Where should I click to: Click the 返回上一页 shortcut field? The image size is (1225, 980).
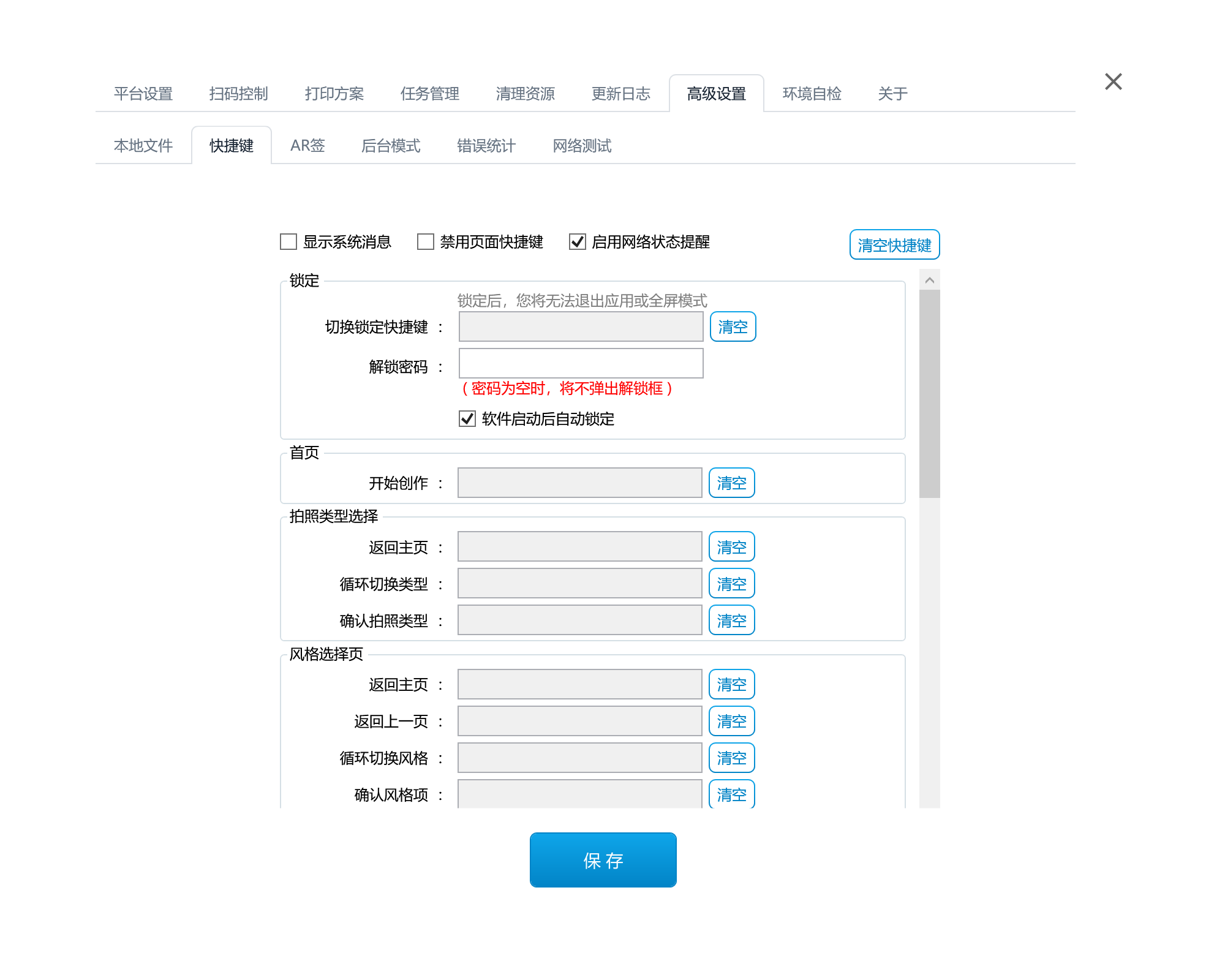(x=580, y=721)
